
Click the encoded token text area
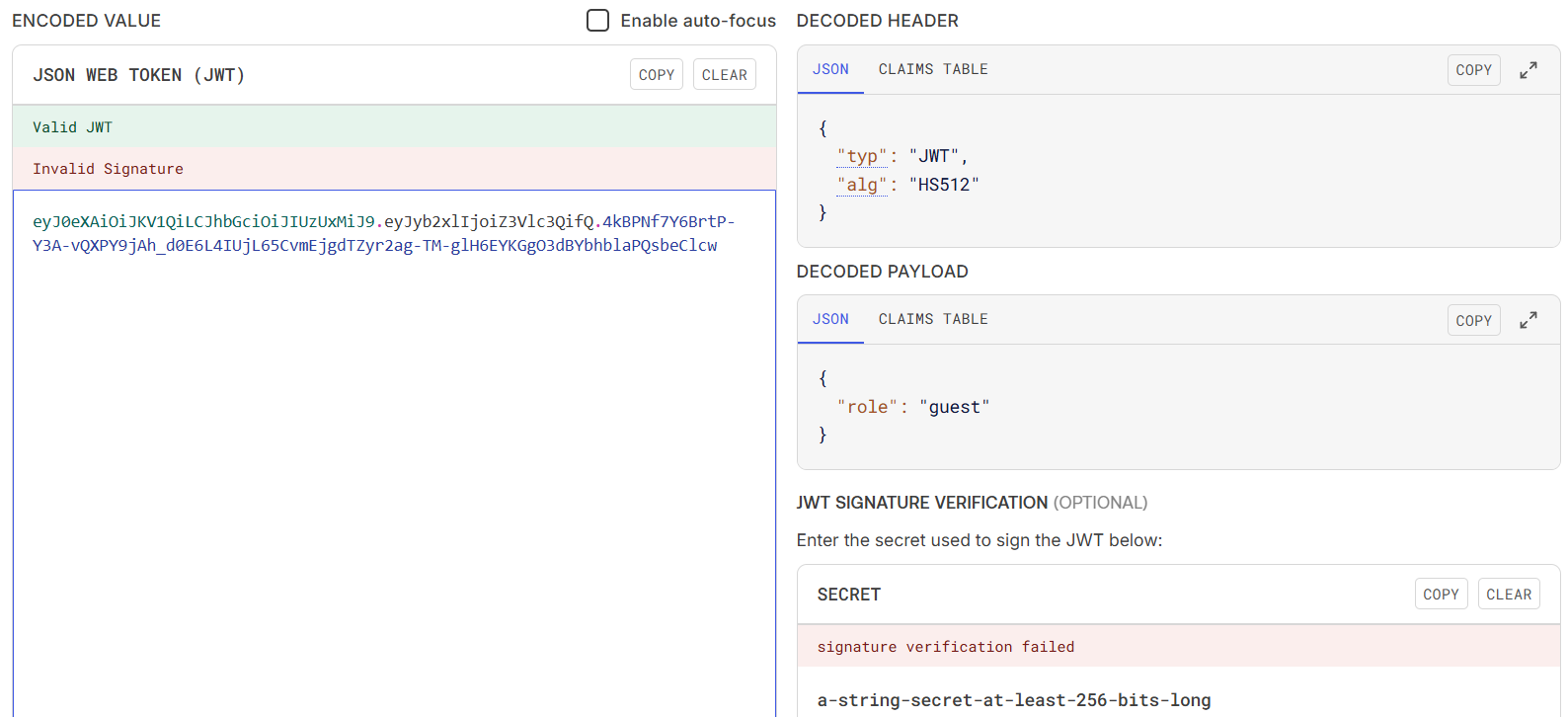tap(394, 444)
